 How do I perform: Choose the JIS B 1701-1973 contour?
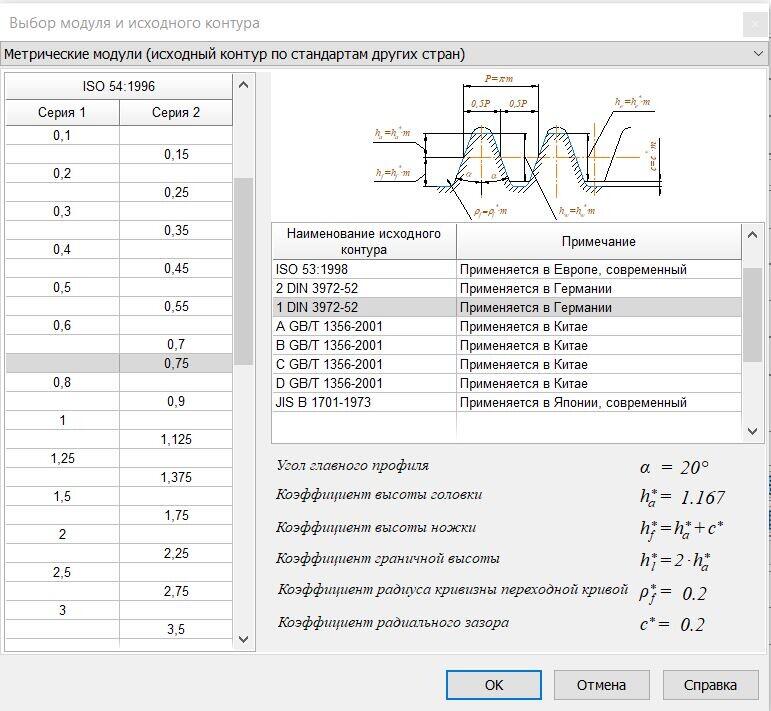[506, 403]
